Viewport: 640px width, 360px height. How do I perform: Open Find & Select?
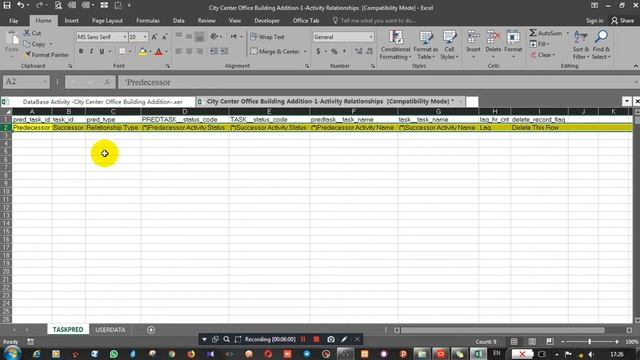601,45
